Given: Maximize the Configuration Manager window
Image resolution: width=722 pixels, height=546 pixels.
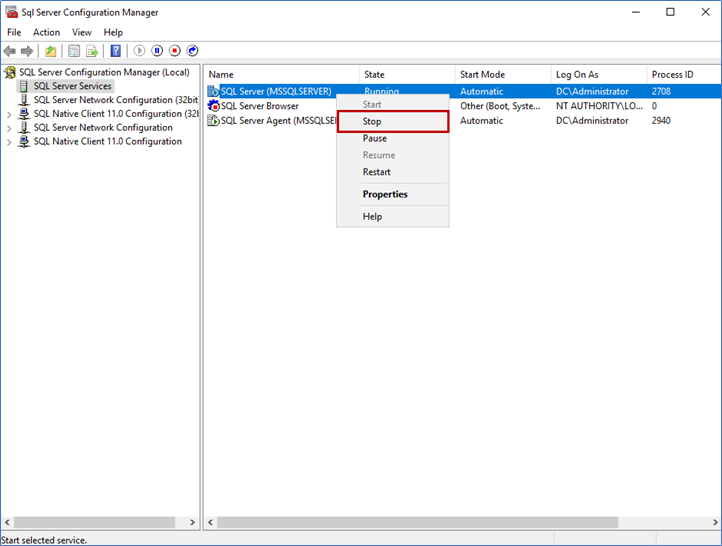Looking at the screenshot, I should pyautogui.click(x=670, y=12).
